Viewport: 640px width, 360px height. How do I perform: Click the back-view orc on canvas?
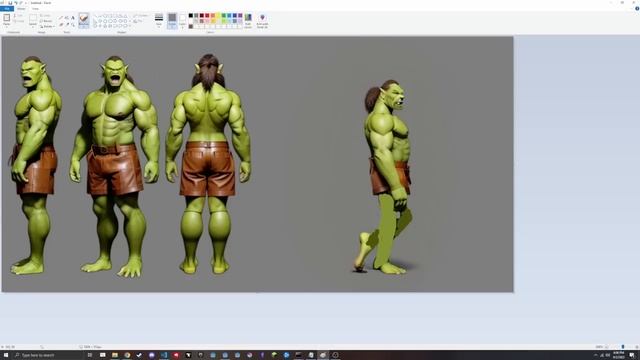coord(208,163)
